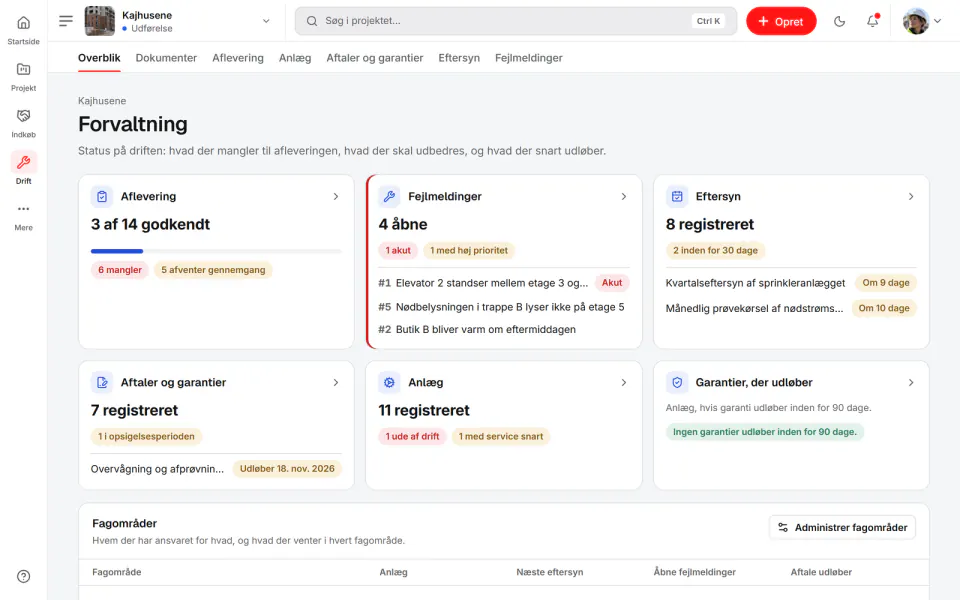Go to the Eftersyn tab

pos(459,58)
